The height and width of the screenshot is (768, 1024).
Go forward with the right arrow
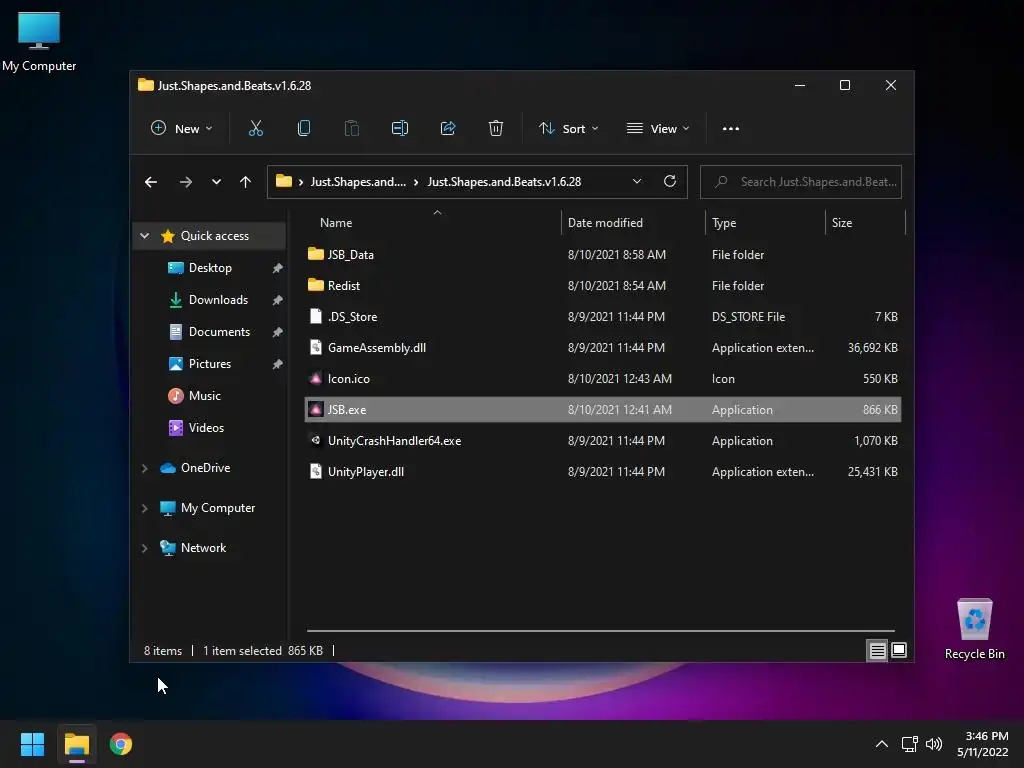click(185, 182)
